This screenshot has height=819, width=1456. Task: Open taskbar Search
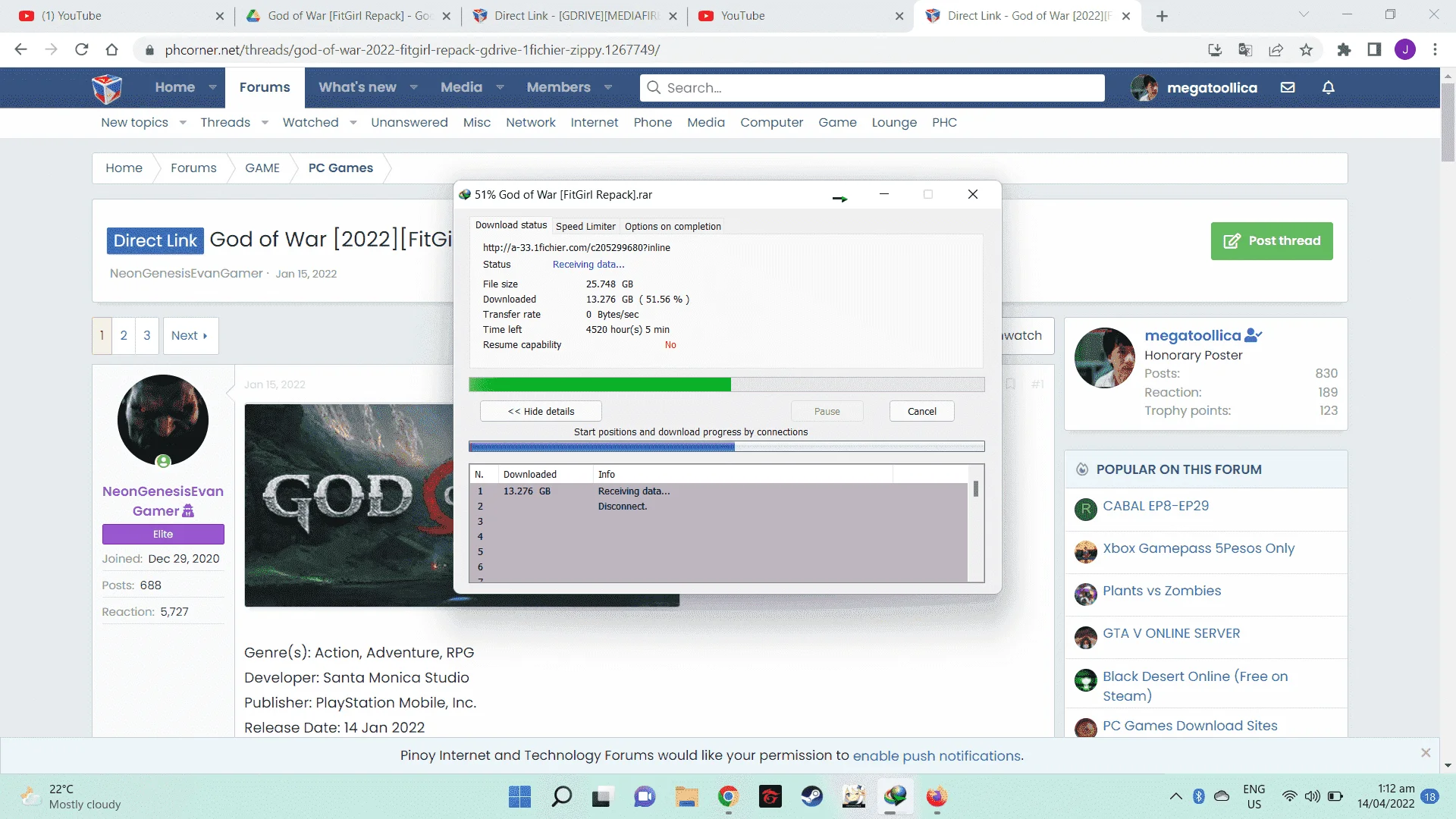point(562,797)
